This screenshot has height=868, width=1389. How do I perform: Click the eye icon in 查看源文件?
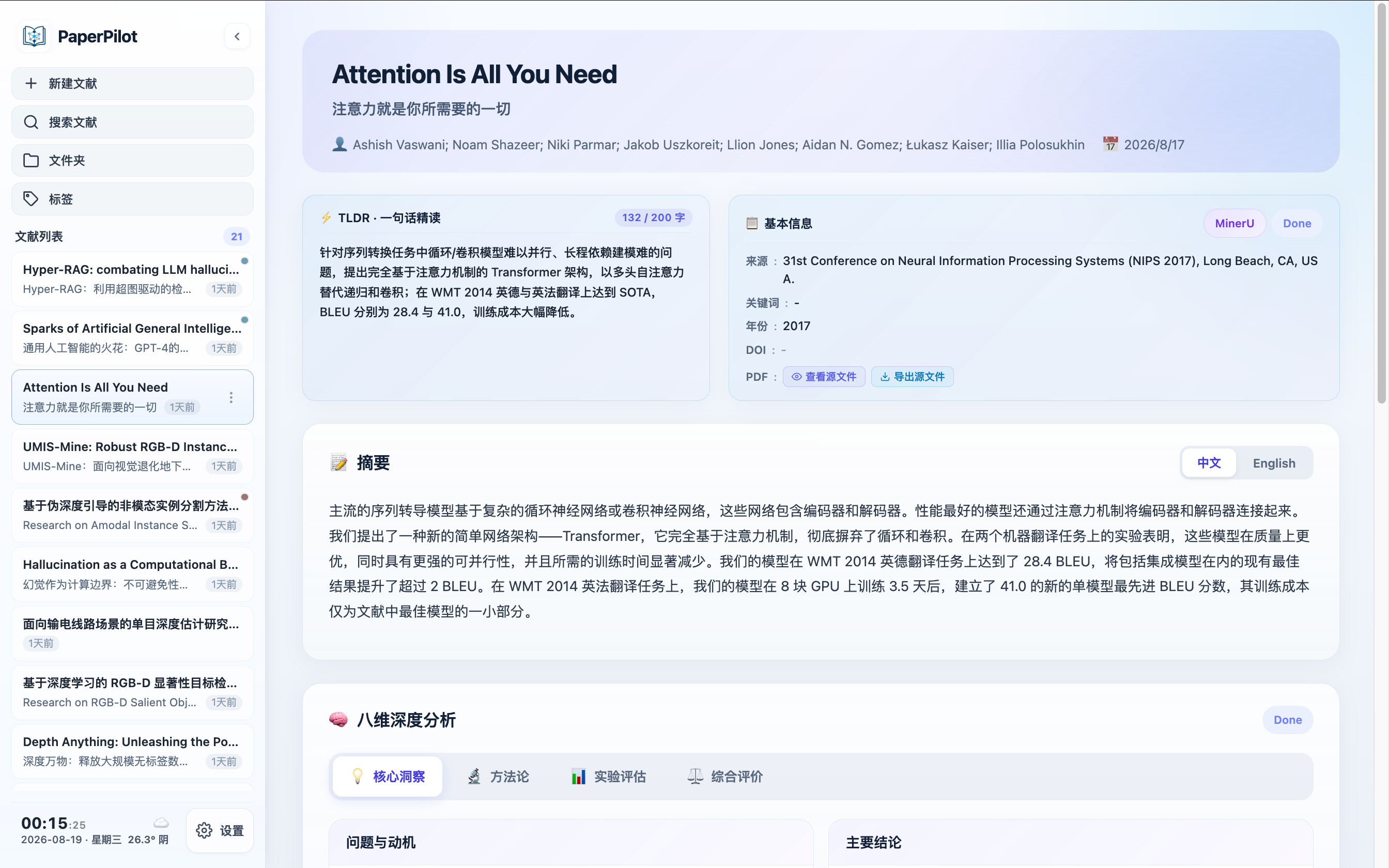point(797,377)
